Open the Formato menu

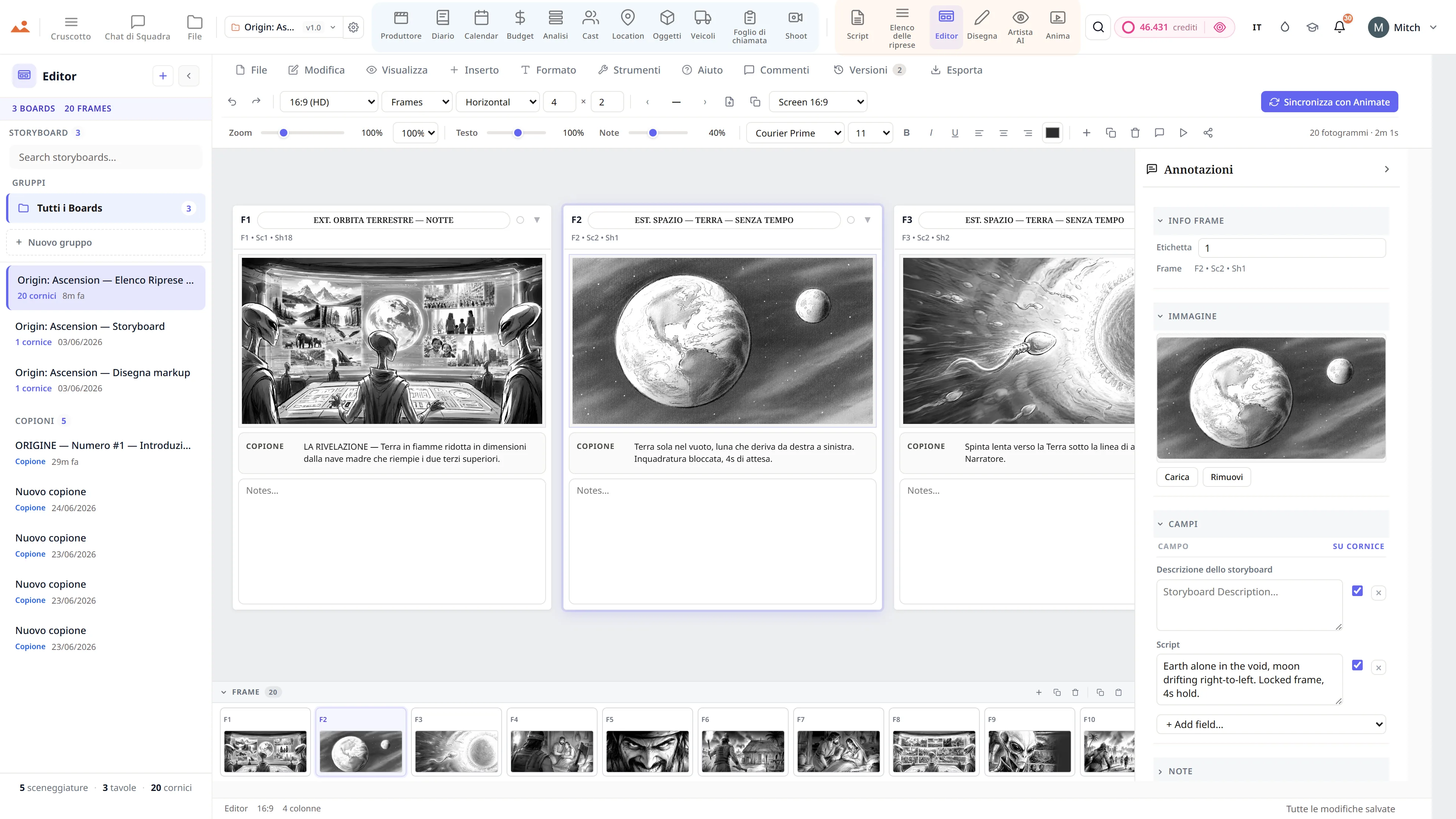[548, 70]
